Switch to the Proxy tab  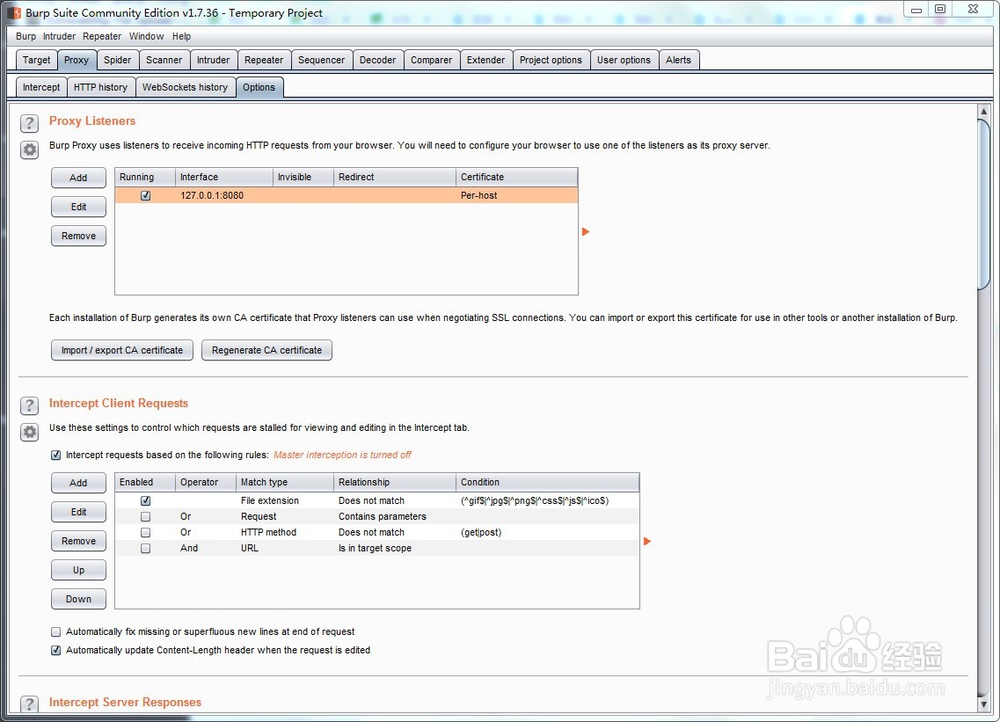point(77,60)
